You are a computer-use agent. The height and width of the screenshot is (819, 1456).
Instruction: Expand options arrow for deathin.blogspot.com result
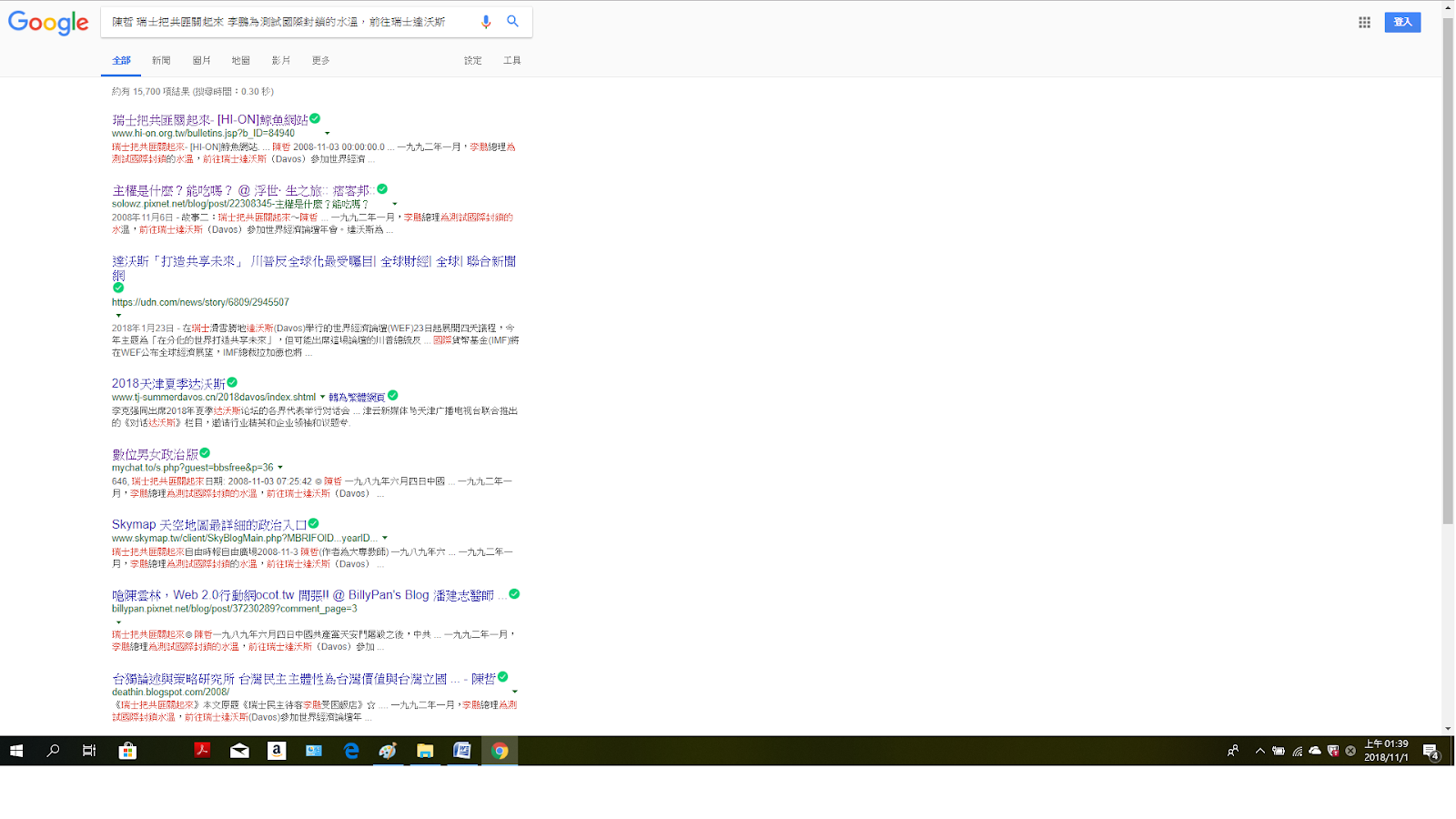[x=515, y=692]
